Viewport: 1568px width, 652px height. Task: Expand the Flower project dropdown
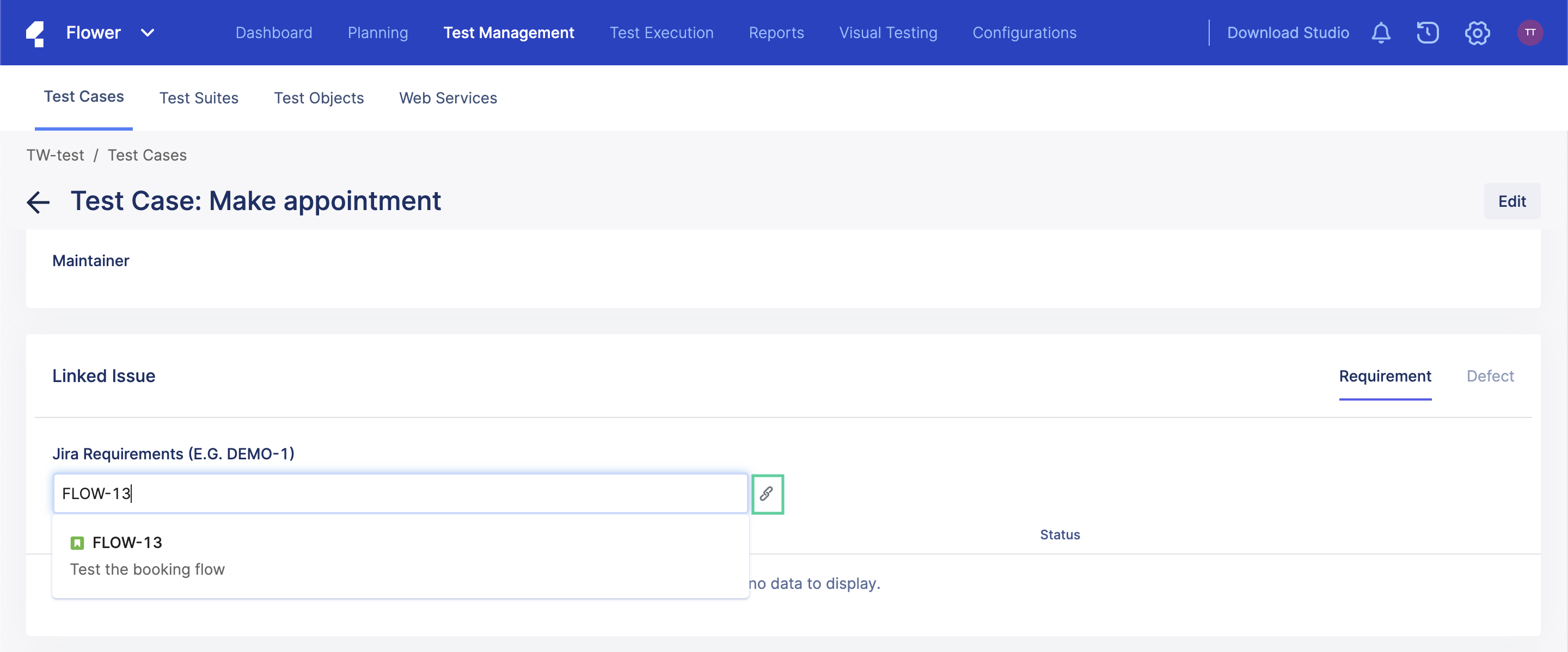(x=148, y=33)
